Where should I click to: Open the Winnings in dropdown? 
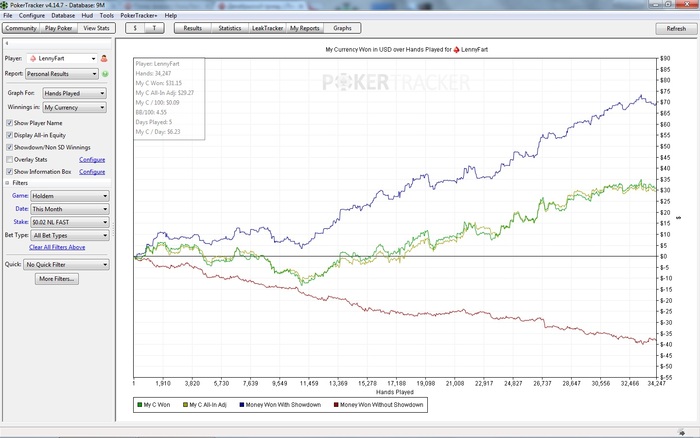point(75,108)
